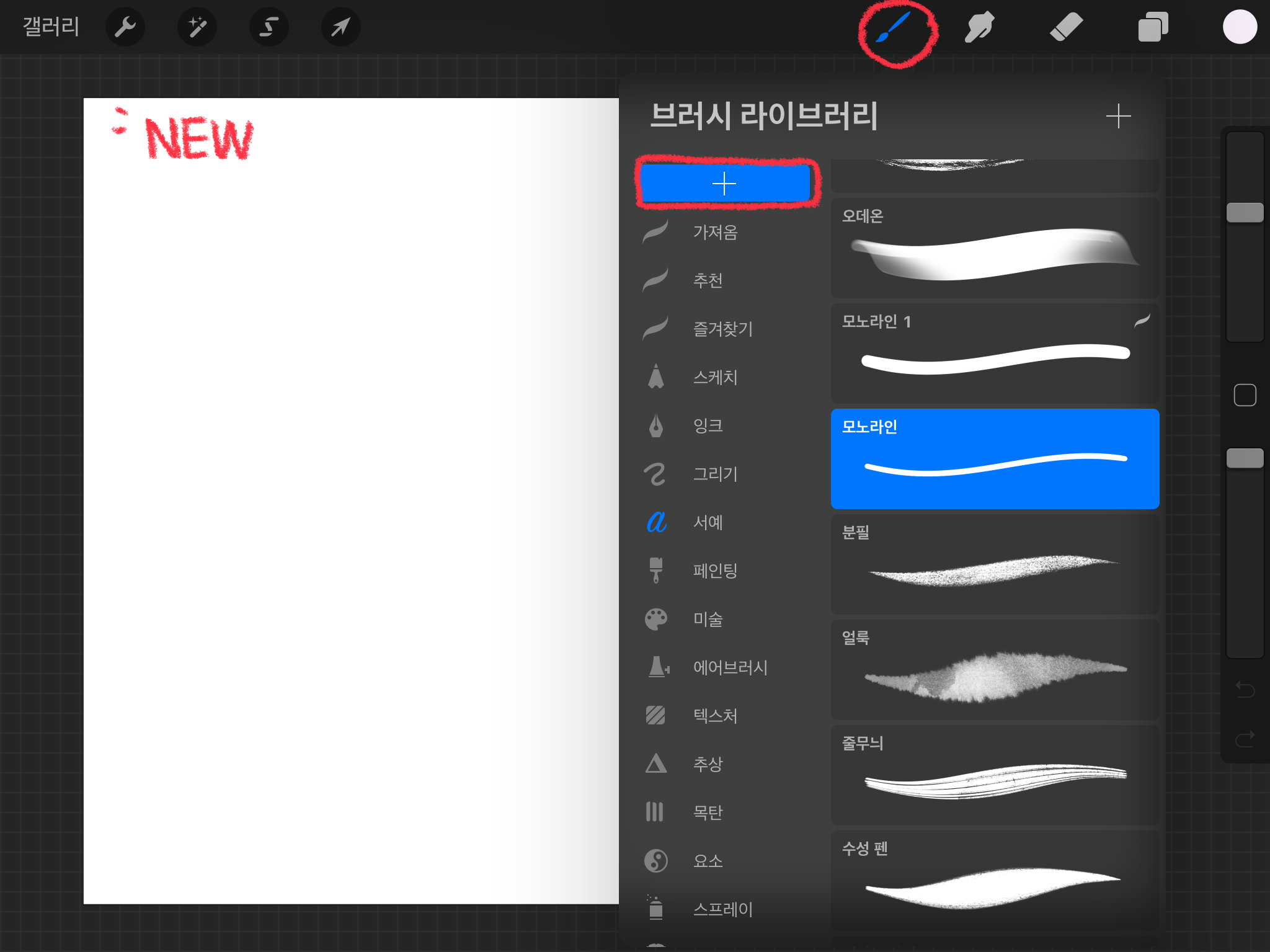Select the Eraser tool
Image resolution: width=1270 pixels, height=952 pixels.
pos(1066,27)
